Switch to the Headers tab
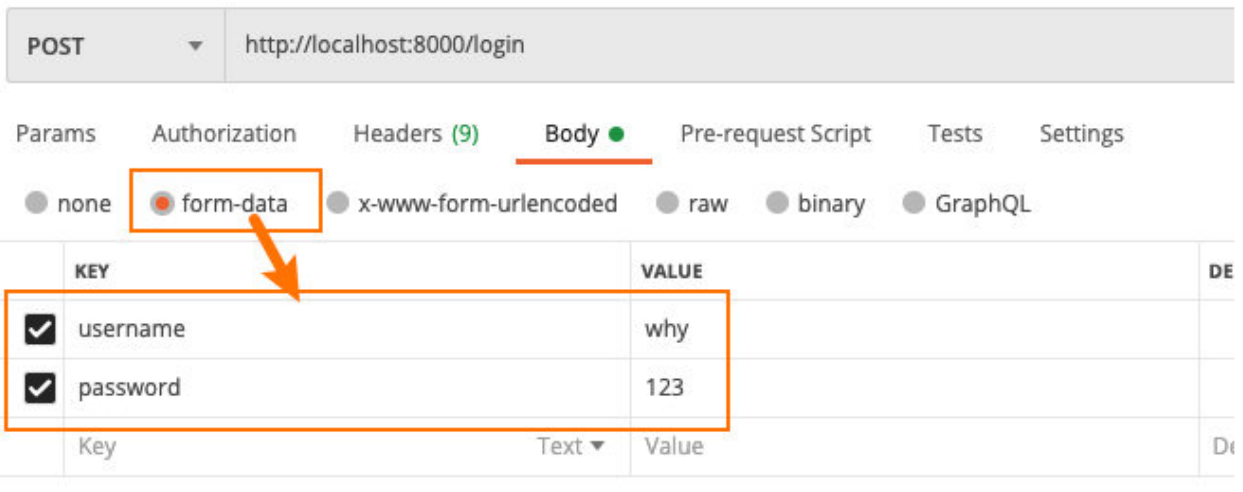1243x492 pixels. pos(416,134)
